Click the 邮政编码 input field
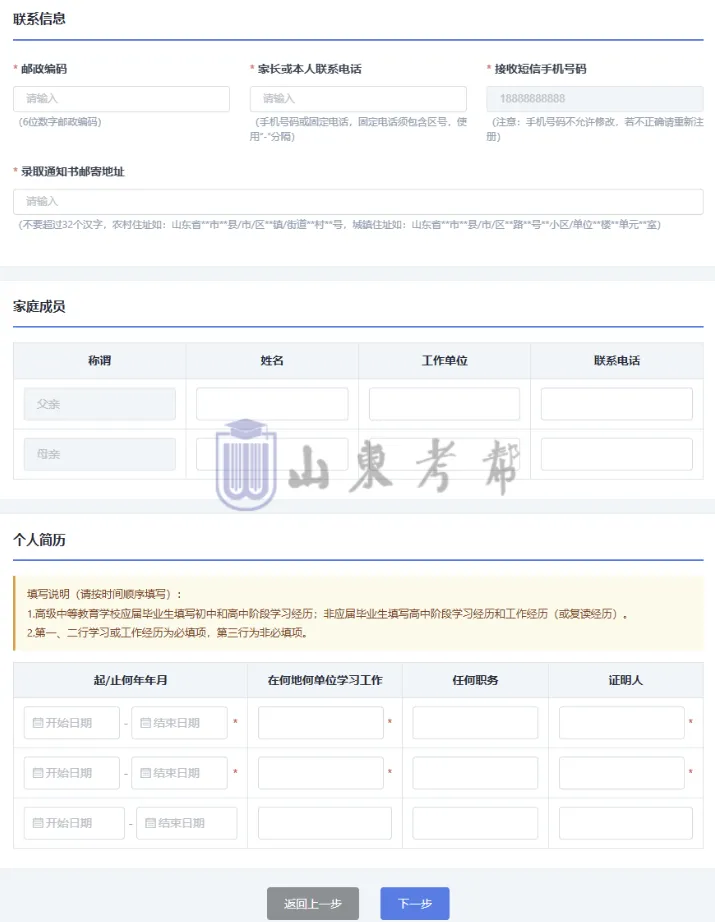This screenshot has height=922, width=715. click(x=121, y=99)
